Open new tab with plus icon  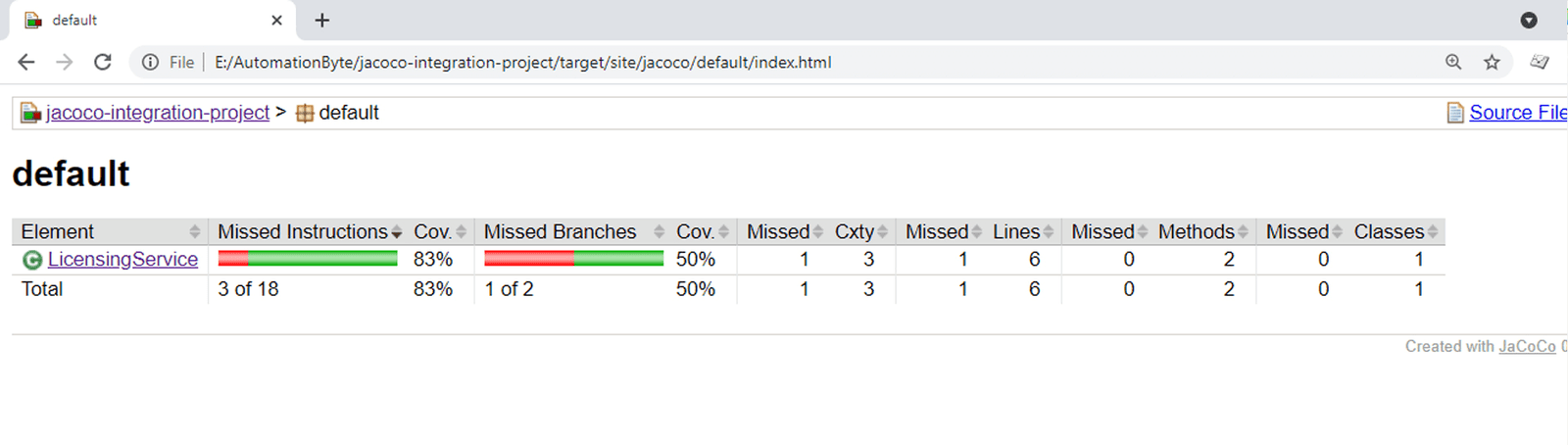(x=322, y=20)
